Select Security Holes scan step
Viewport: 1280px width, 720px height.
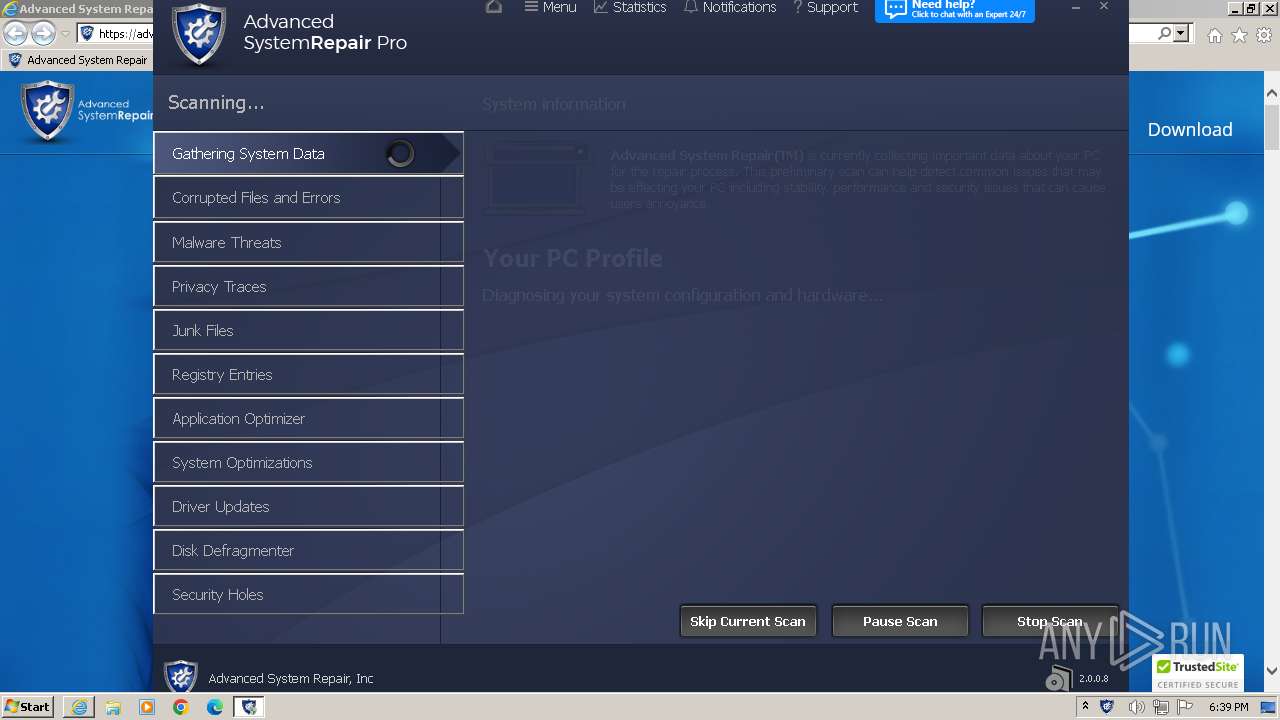[x=308, y=594]
